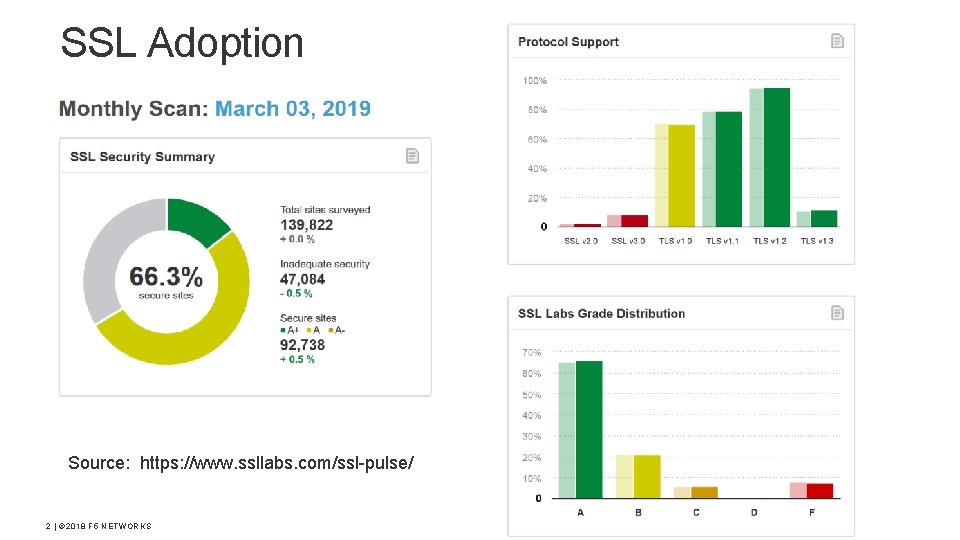Select the inadequate security value 47,084

[302, 280]
